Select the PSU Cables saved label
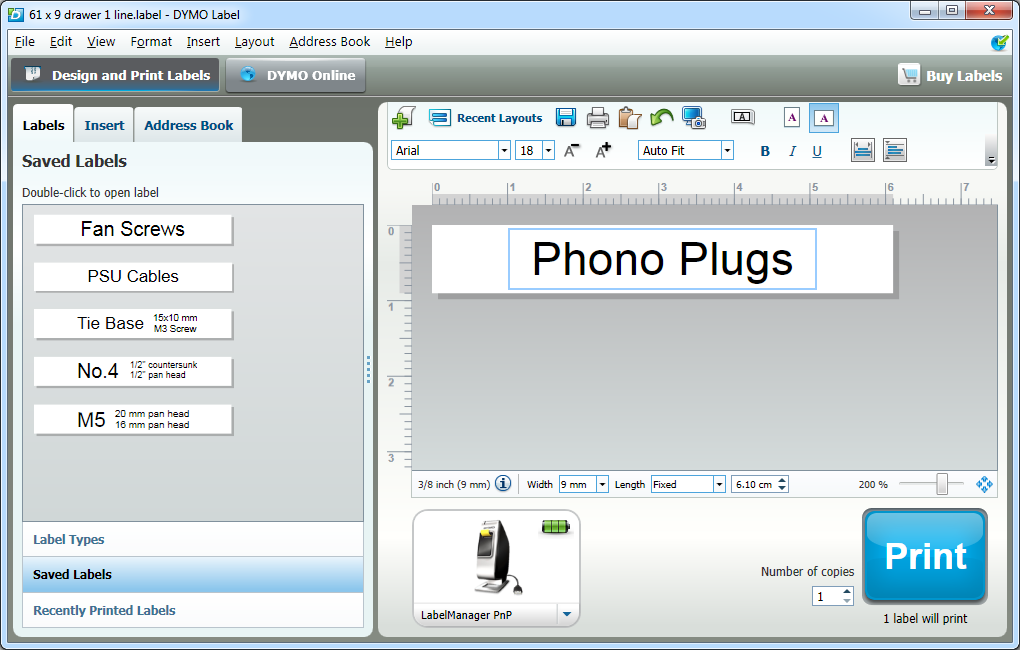The height and width of the screenshot is (650, 1020). click(133, 277)
